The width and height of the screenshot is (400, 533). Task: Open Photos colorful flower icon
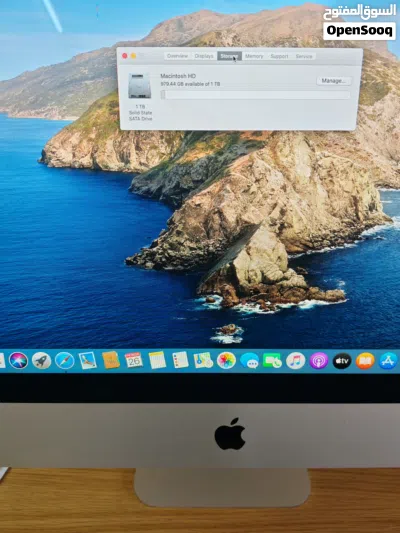(226, 360)
